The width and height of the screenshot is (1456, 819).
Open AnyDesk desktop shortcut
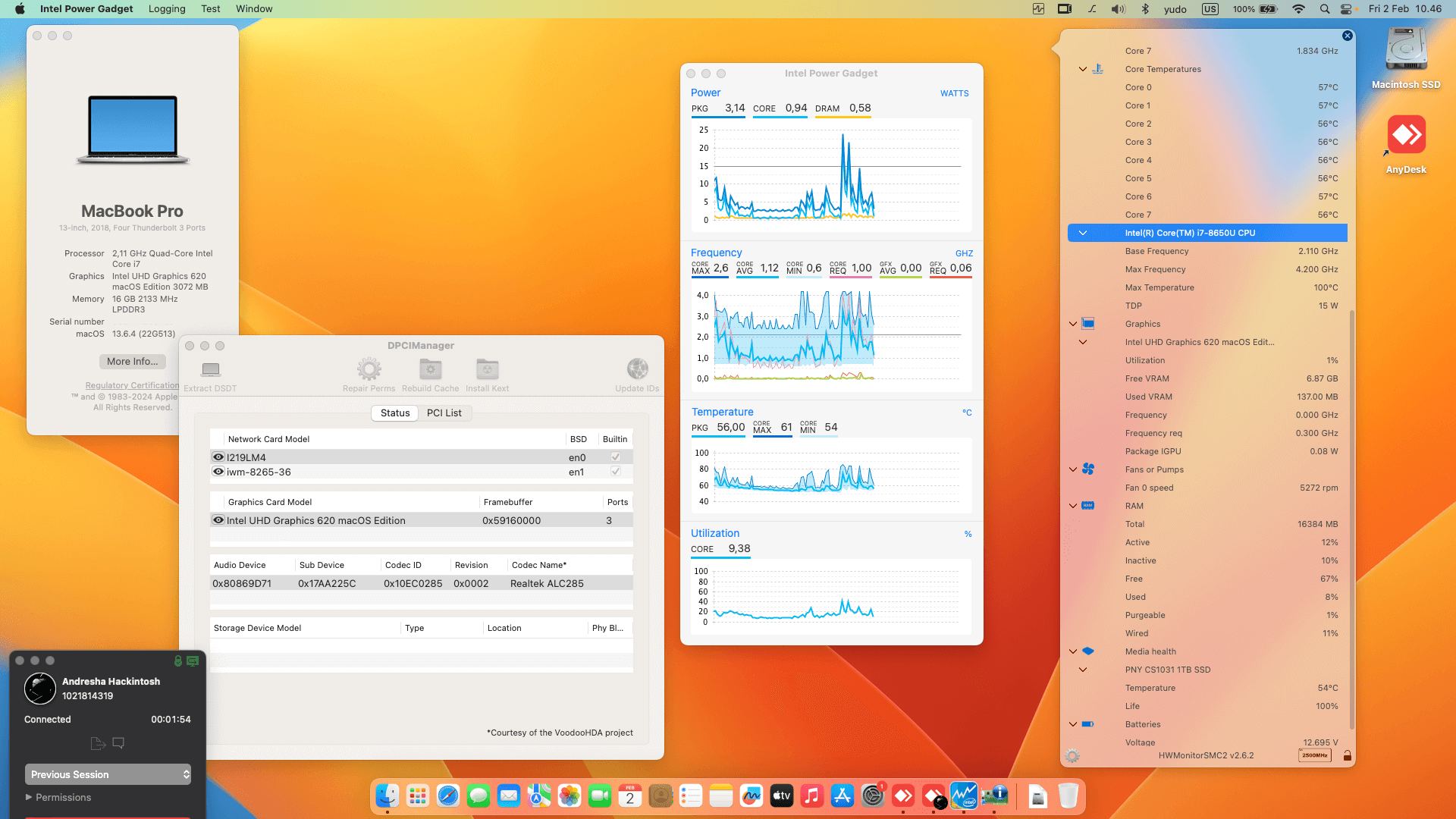[1406, 136]
